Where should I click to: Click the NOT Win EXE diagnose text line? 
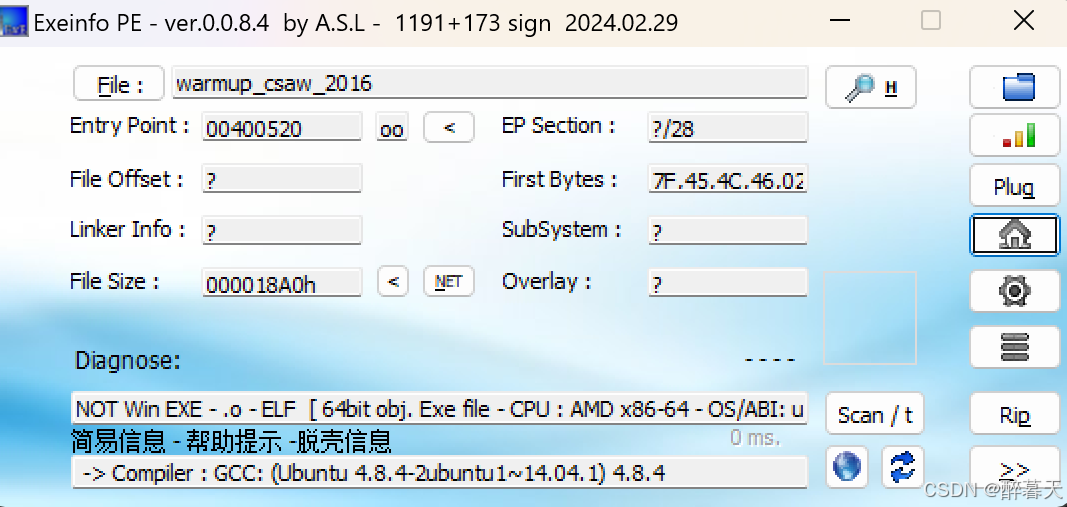click(x=440, y=409)
